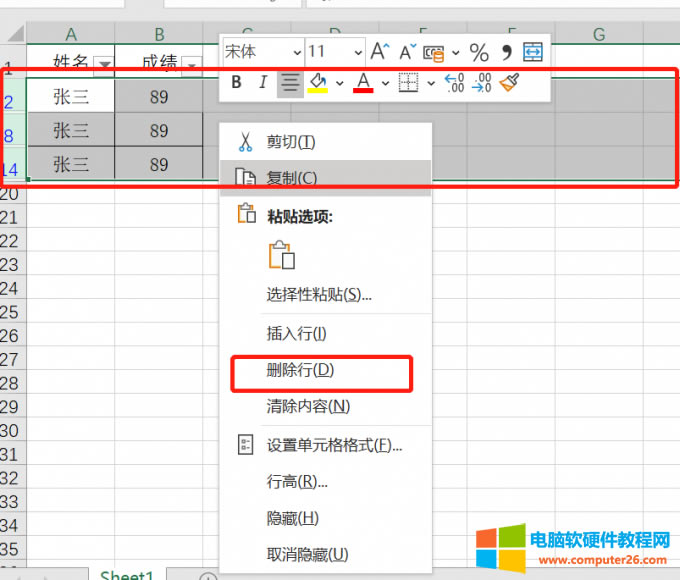The width and height of the screenshot is (680, 580).
Task: Toggle center alignment button
Action: (x=290, y=83)
